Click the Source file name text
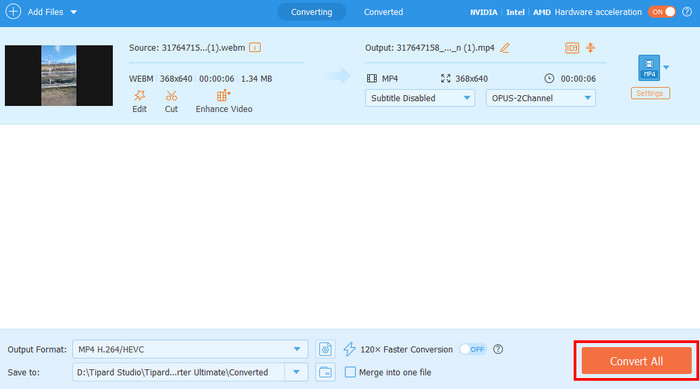700x389 pixels. tap(187, 48)
